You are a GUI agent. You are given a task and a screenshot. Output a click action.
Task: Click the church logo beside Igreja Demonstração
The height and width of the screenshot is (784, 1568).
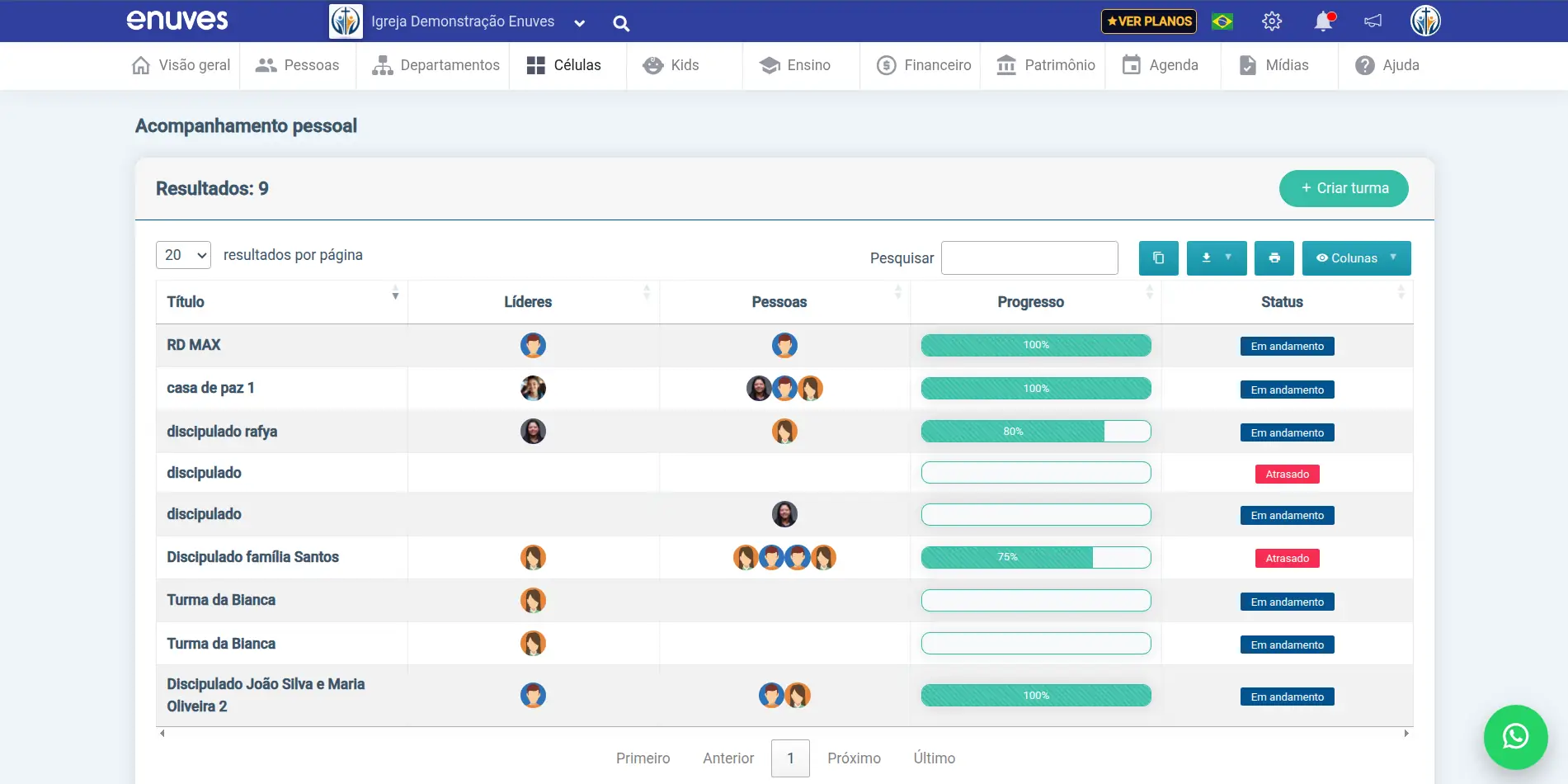[x=346, y=21]
